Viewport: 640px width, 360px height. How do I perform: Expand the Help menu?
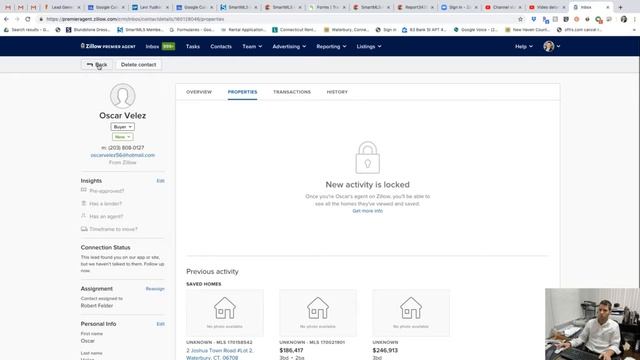(x=524, y=47)
